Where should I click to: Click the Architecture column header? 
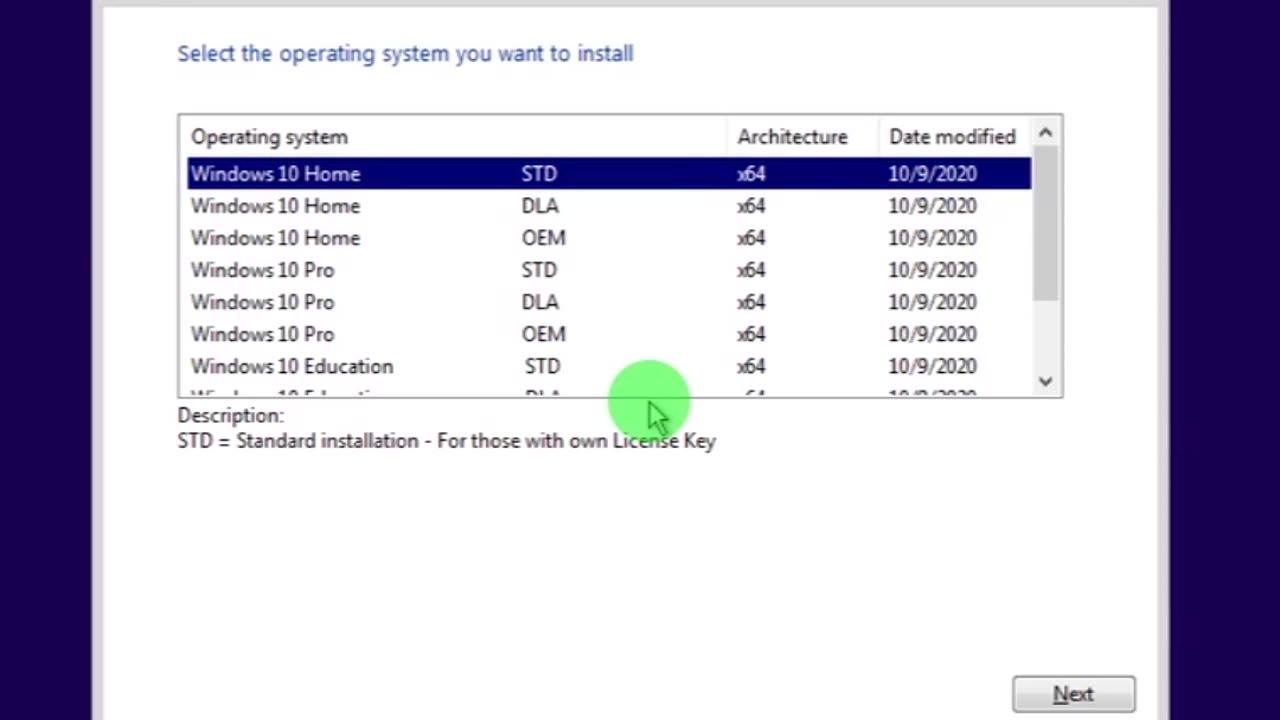(x=803, y=137)
